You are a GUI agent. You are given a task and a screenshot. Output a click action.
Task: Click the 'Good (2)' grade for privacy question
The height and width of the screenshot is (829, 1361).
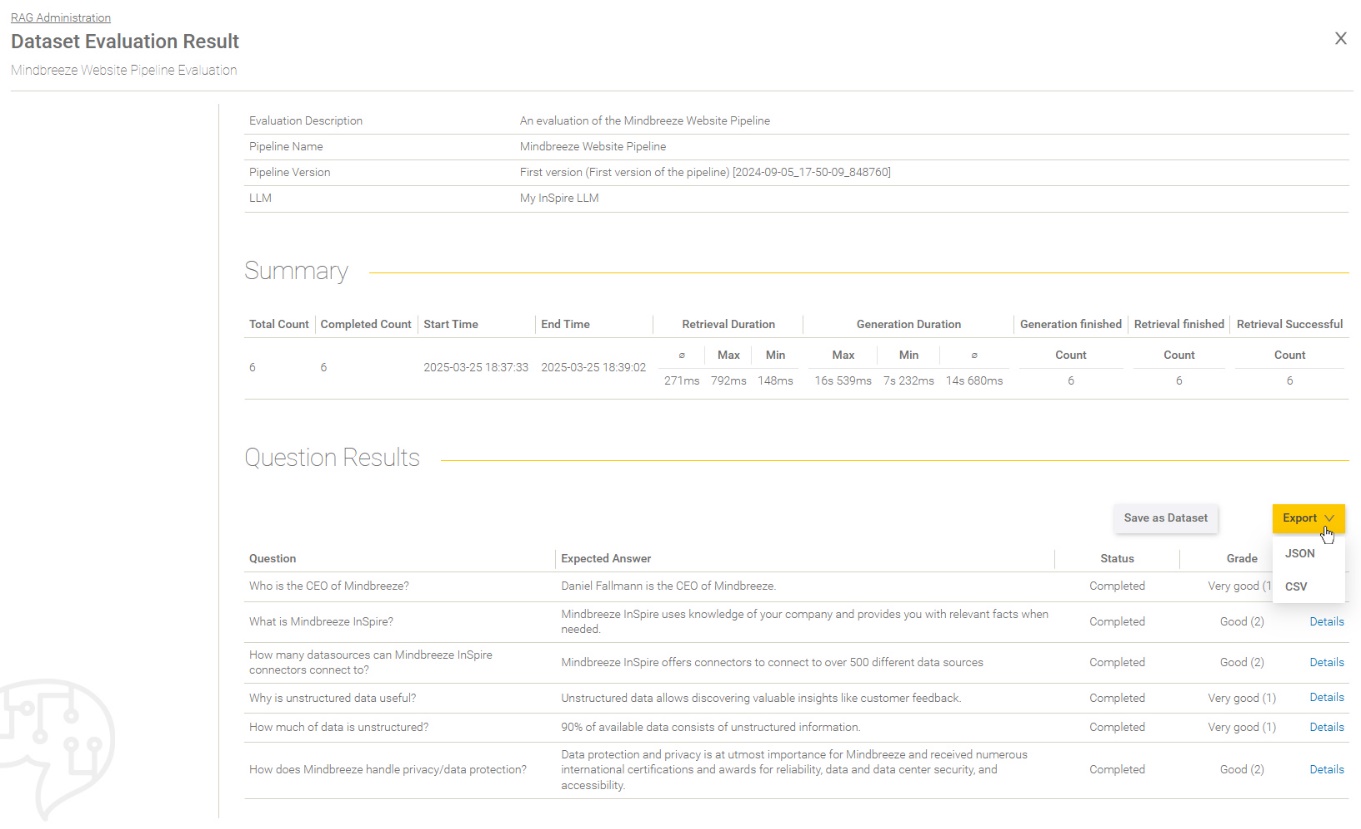1242,769
